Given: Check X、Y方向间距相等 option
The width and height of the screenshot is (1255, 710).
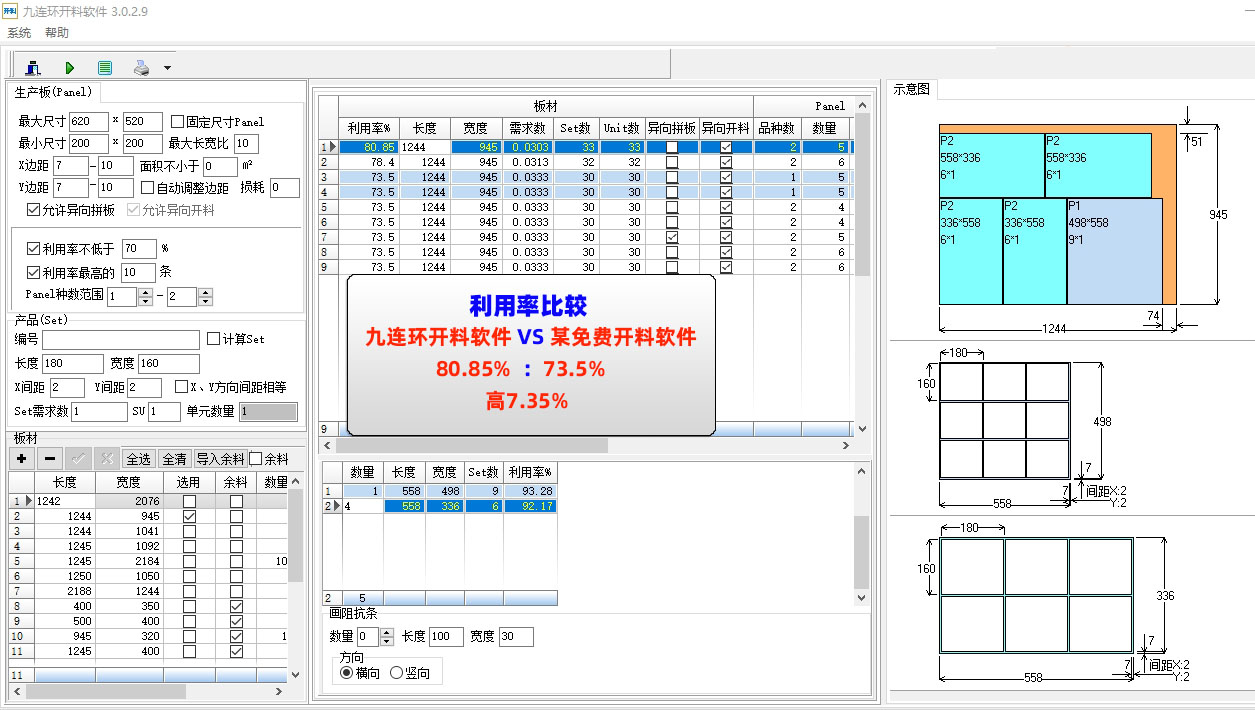Looking at the screenshot, I should coord(182,387).
